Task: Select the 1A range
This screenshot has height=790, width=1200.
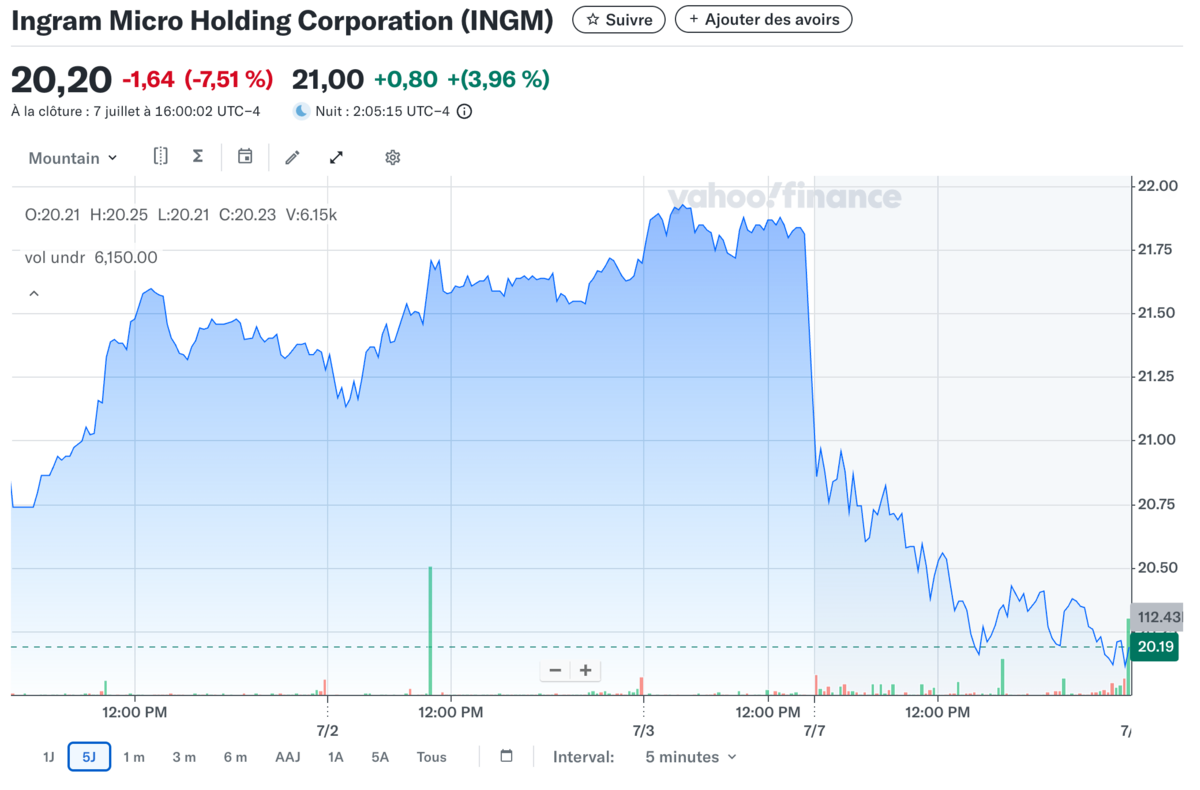Action: tap(336, 757)
